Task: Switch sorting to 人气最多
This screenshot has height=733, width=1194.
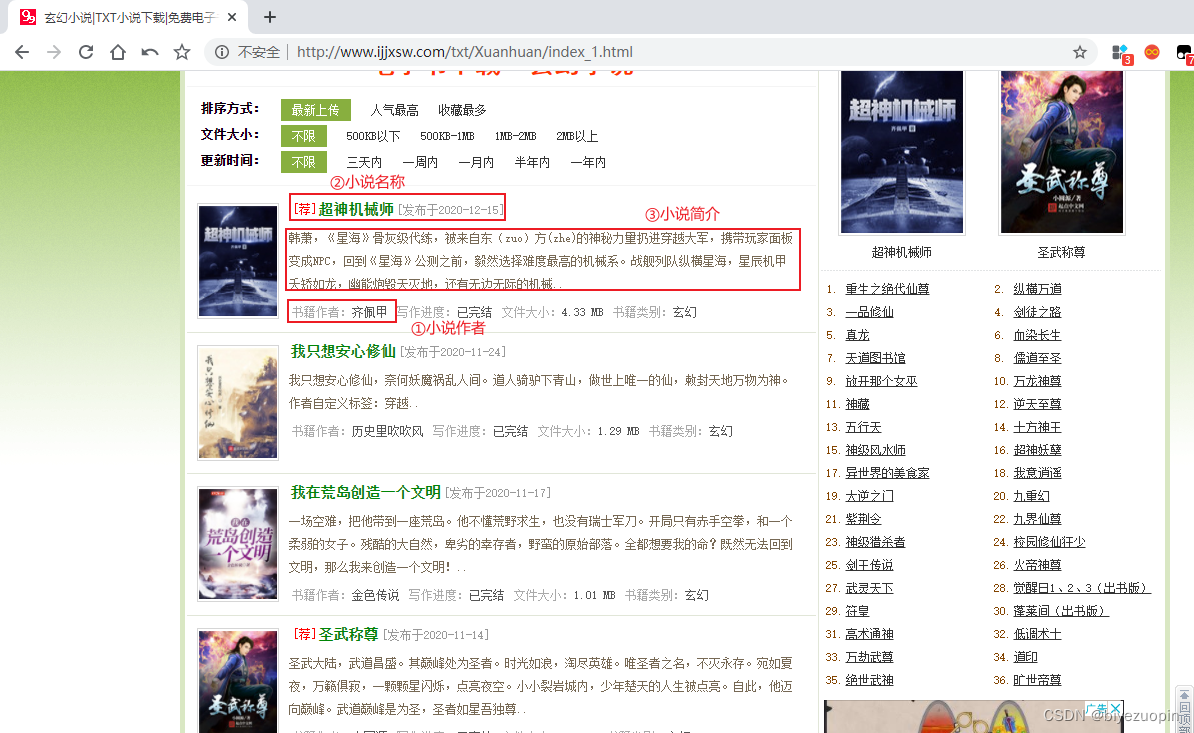Action: [394, 110]
